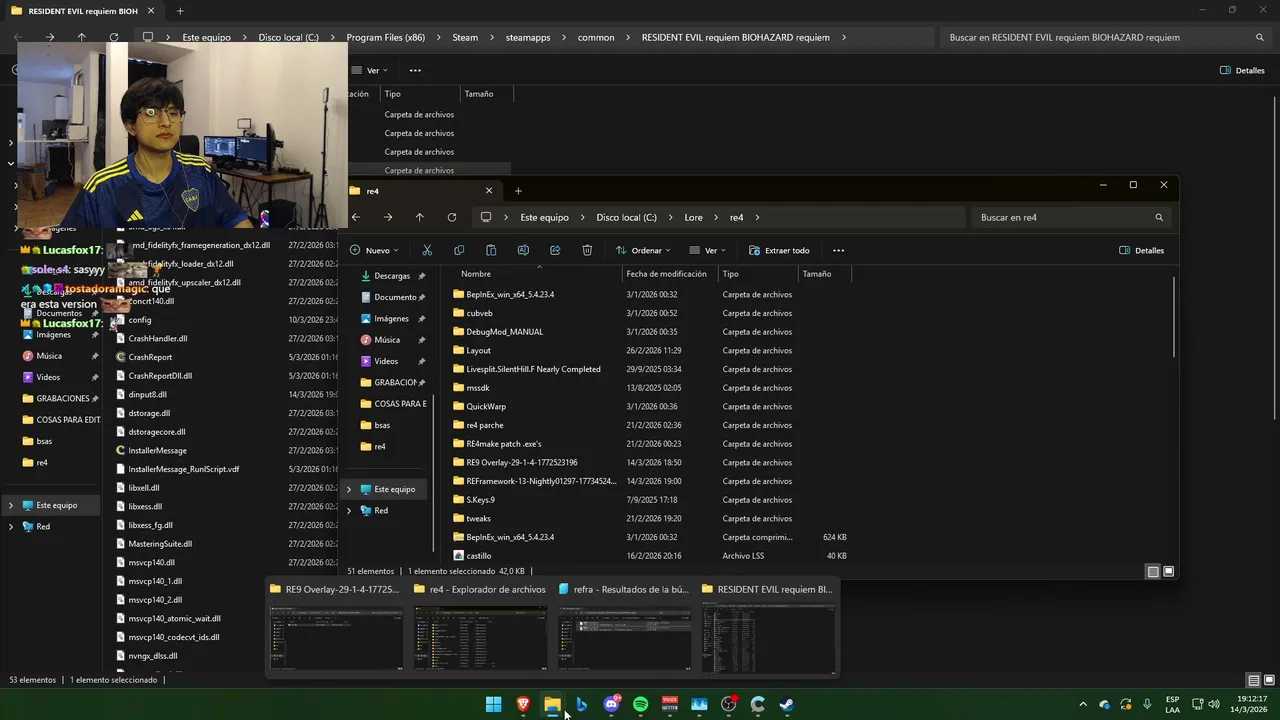Open the three-dots more menu in re4 toolbar

point(838,250)
